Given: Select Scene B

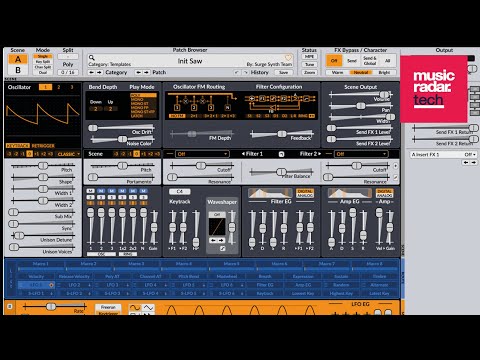Looking at the screenshot, I should point(18,70).
